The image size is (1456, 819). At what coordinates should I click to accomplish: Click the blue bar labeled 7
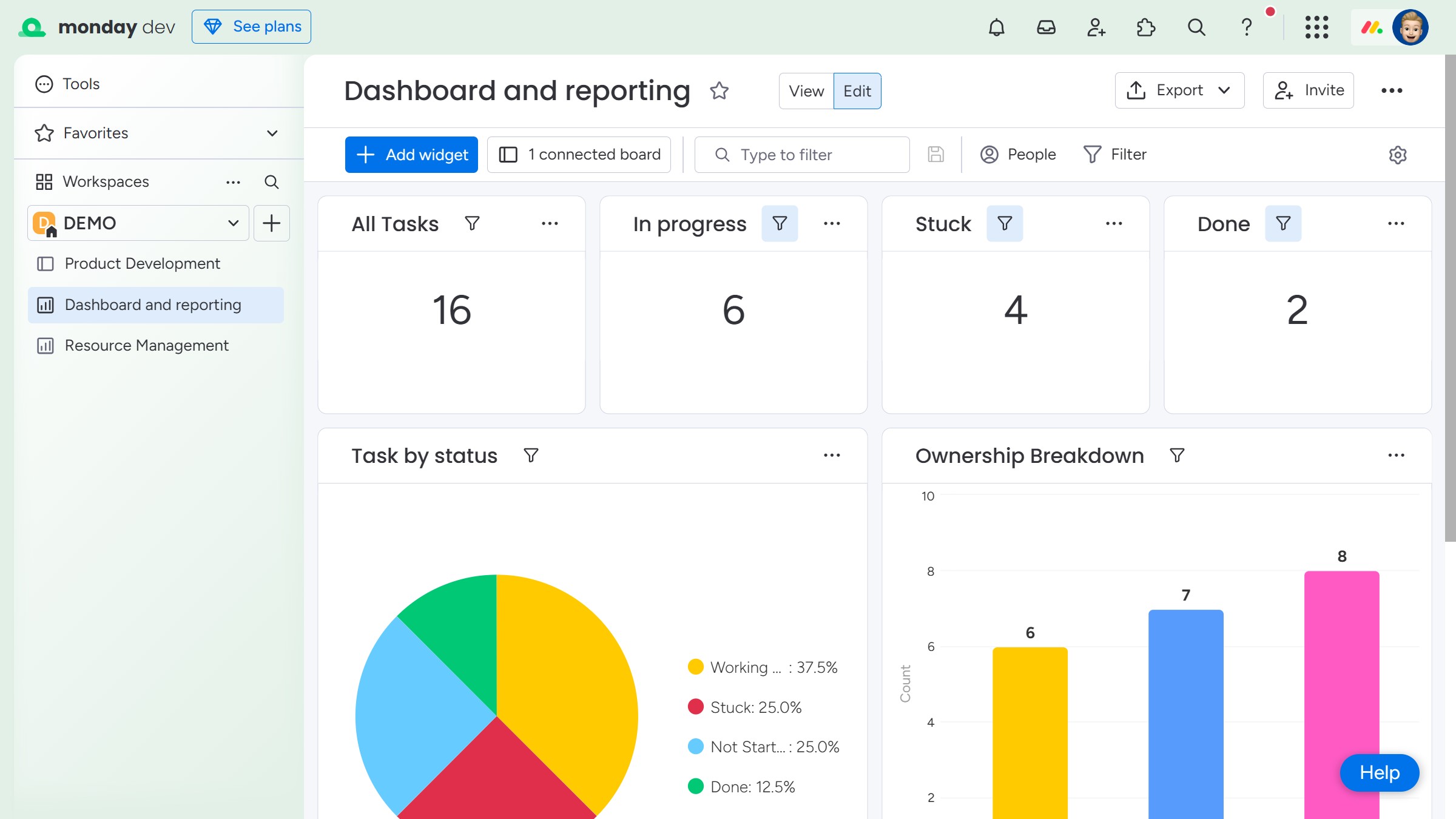coord(1185,714)
